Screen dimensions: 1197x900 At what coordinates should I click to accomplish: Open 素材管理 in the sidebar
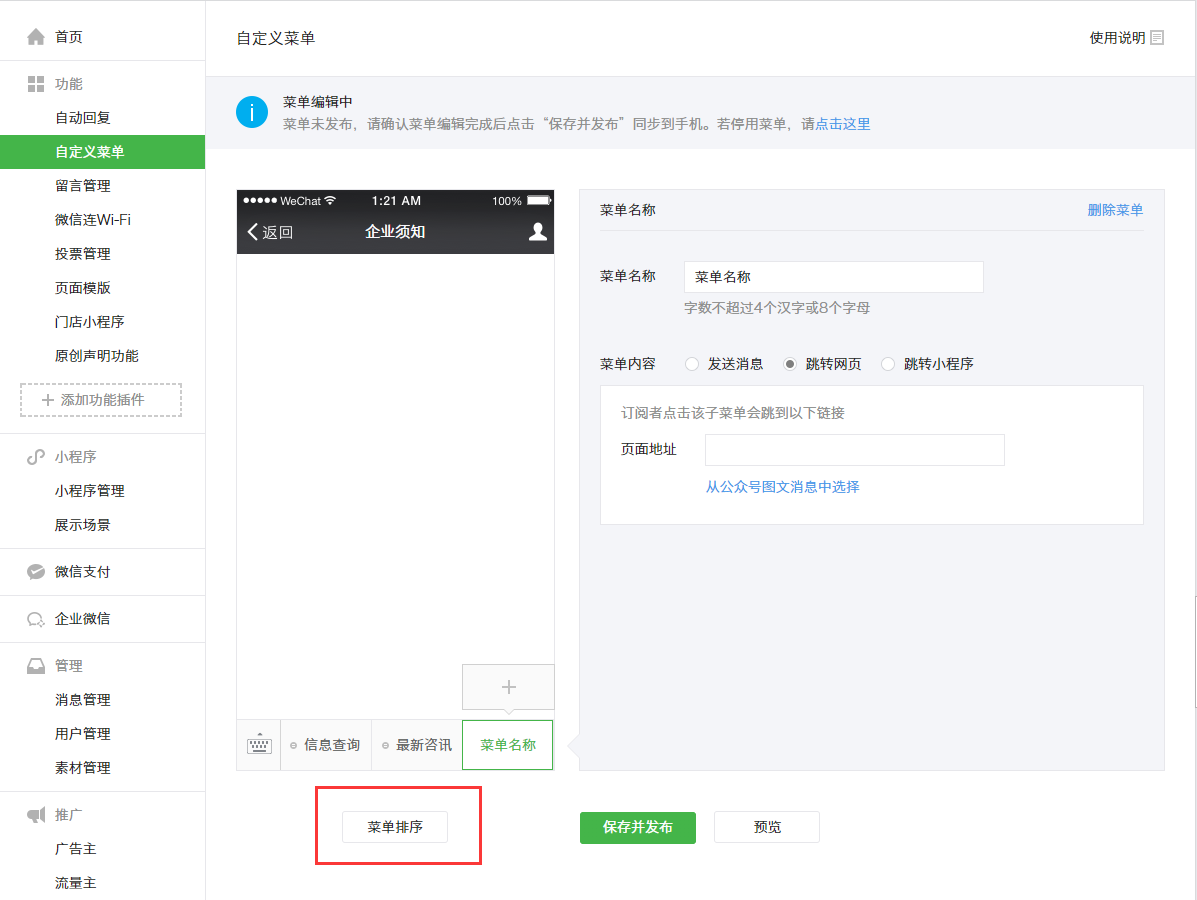pyautogui.click(x=82, y=768)
